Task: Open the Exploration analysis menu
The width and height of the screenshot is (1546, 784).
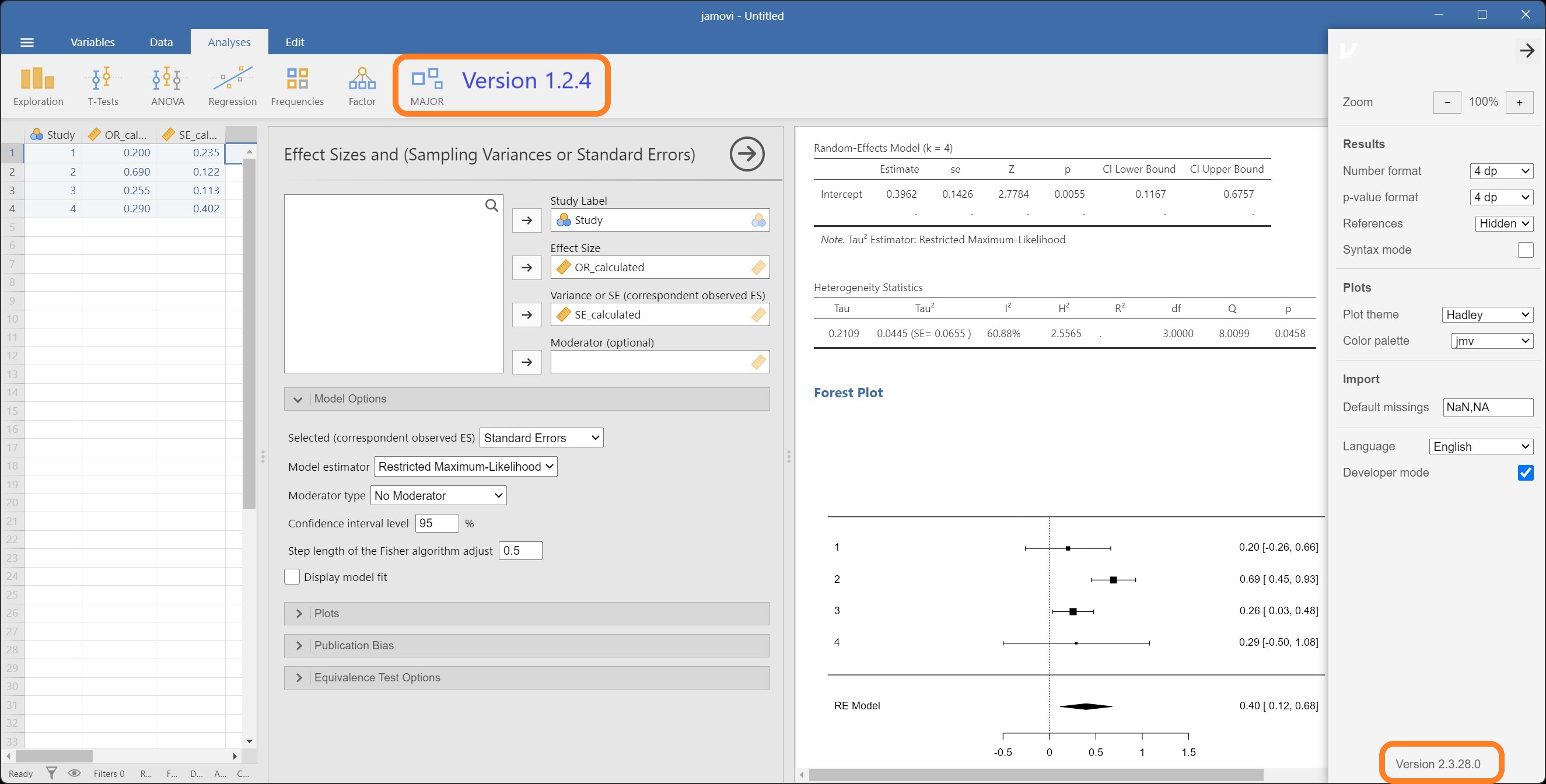Action: point(38,86)
